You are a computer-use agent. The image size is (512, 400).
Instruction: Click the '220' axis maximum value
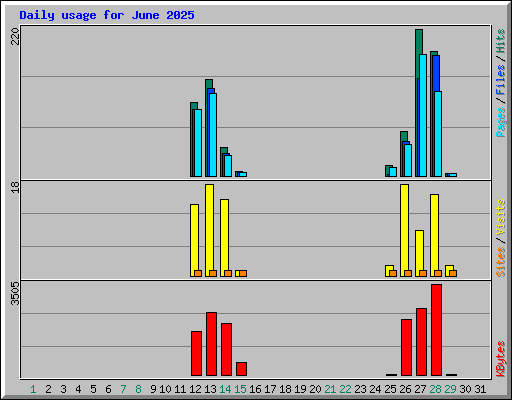15,36
